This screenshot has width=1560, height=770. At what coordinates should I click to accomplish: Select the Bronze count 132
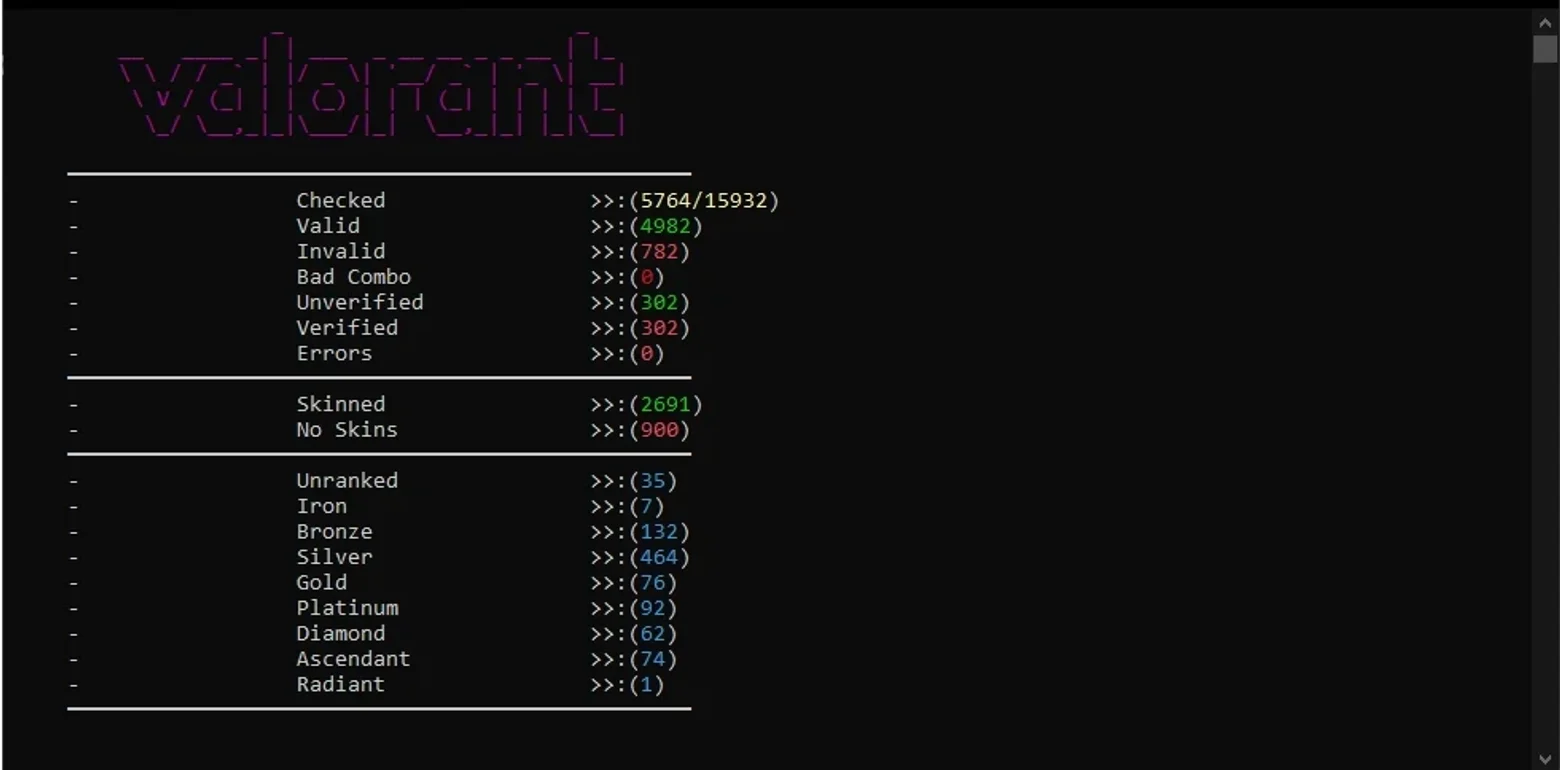click(659, 532)
